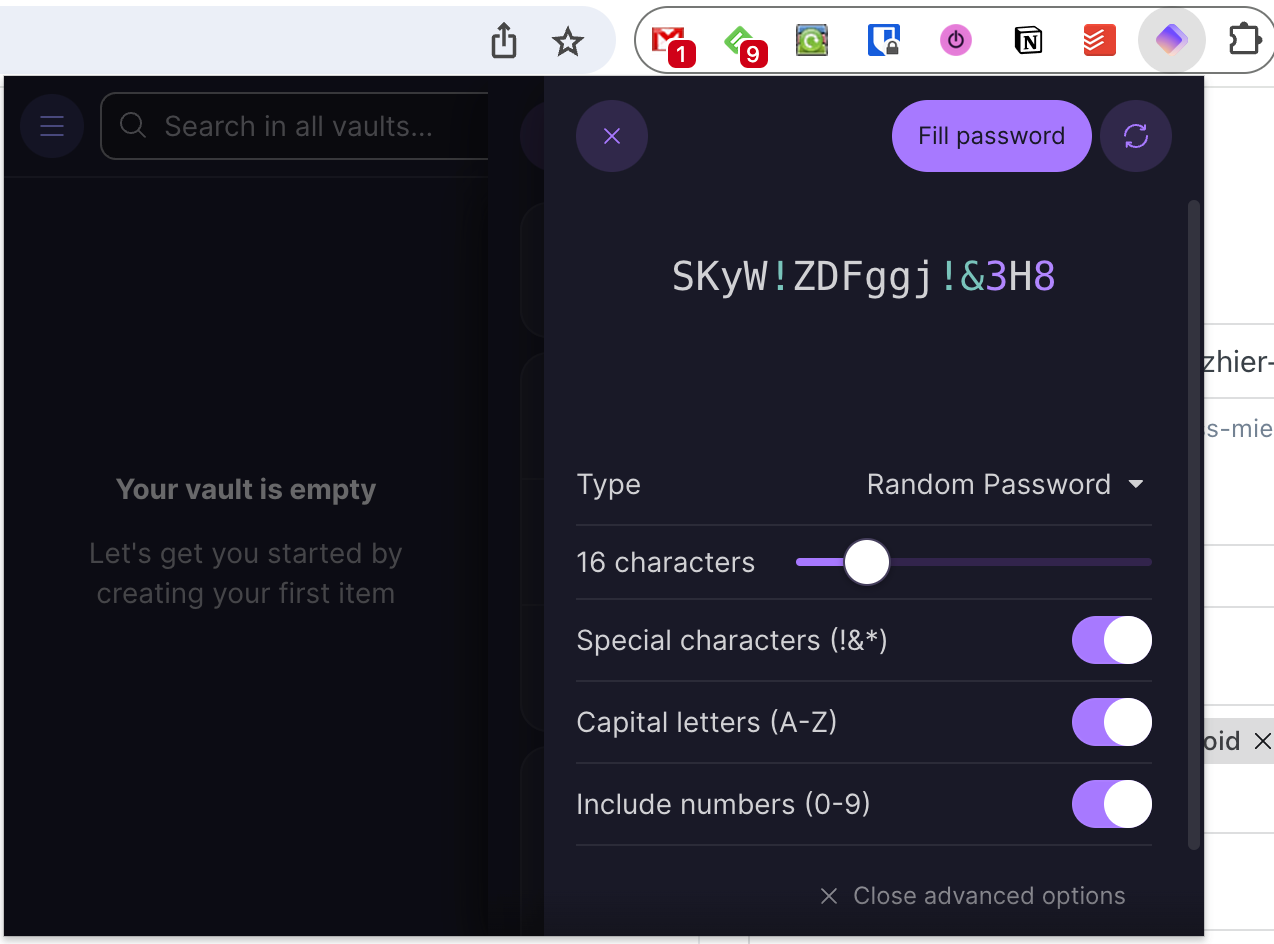The height and width of the screenshot is (944, 1274).
Task: Open the hamburger menu in vault
Action: (x=52, y=126)
